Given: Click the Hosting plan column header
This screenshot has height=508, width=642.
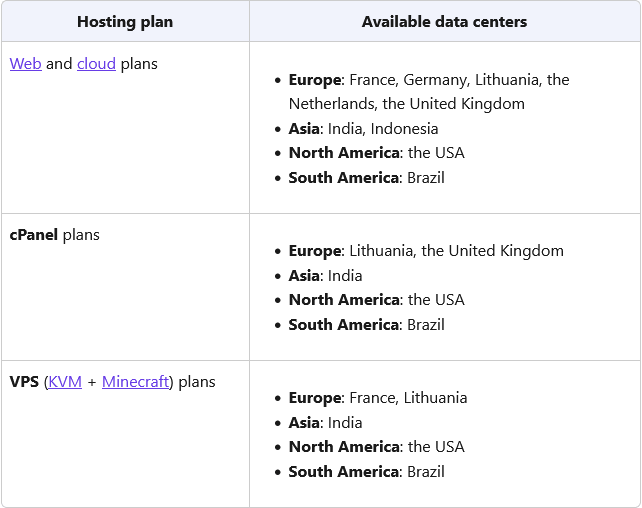Looking at the screenshot, I should point(125,21).
